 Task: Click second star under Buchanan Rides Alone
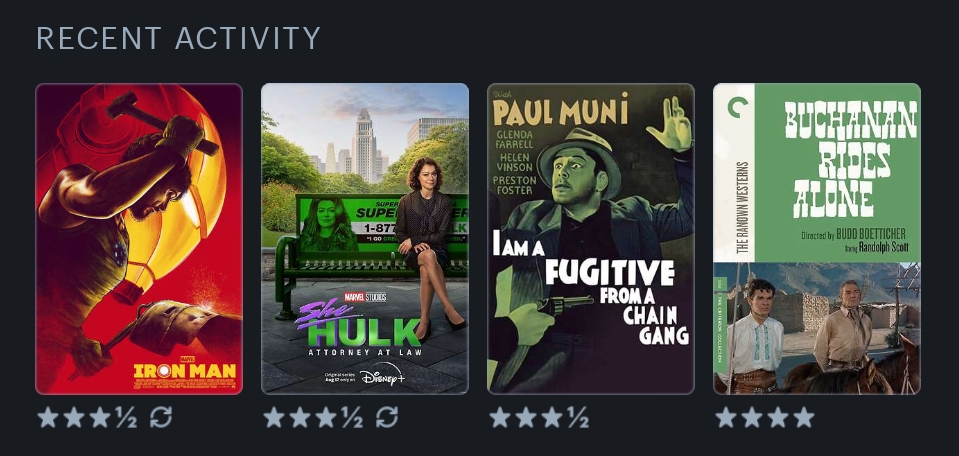(752, 417)
